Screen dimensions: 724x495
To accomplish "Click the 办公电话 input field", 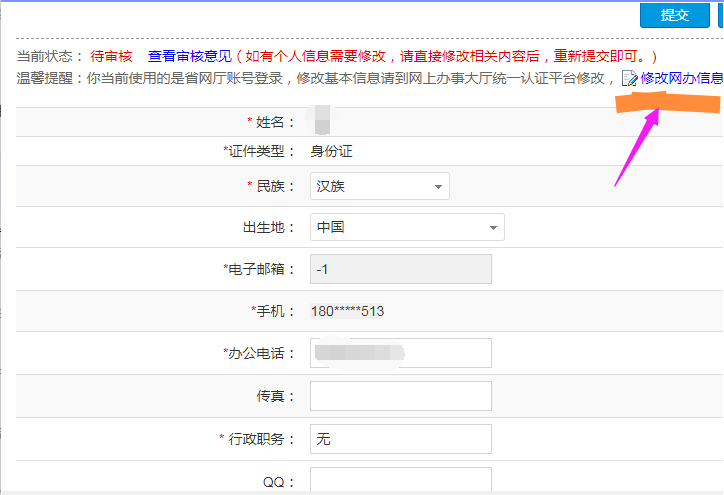I will click(x=401, y=353).
